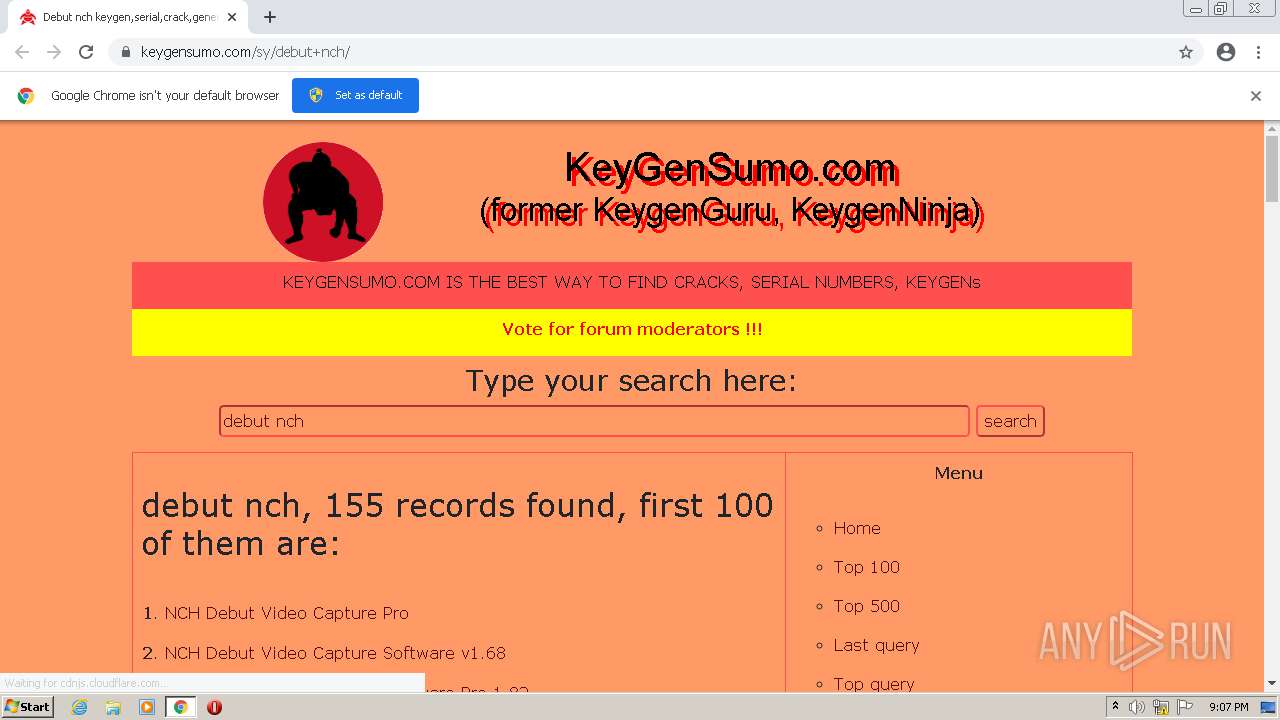
Task: Click the search button
Action: (1010, 421)
